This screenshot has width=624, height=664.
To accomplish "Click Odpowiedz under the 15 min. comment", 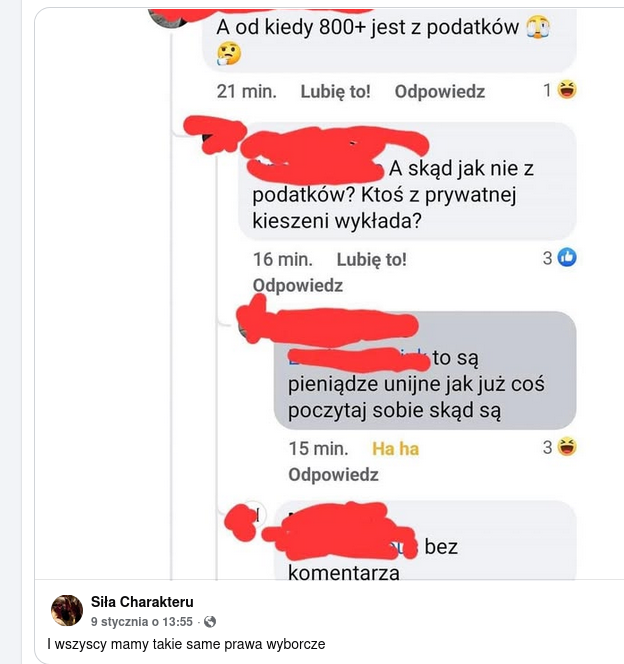I will (333, 475).
